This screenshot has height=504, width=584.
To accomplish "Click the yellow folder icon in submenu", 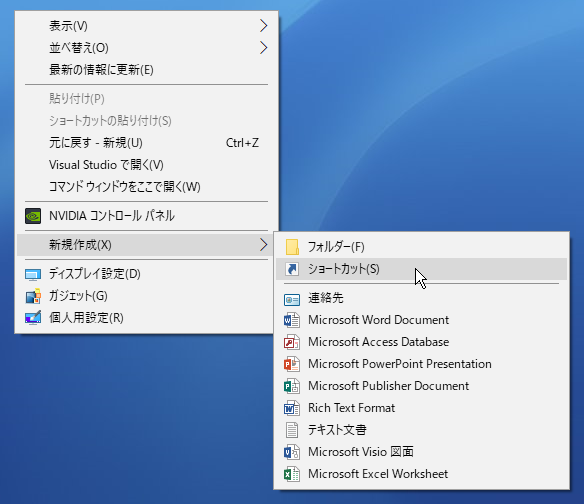I will (292, 247).
